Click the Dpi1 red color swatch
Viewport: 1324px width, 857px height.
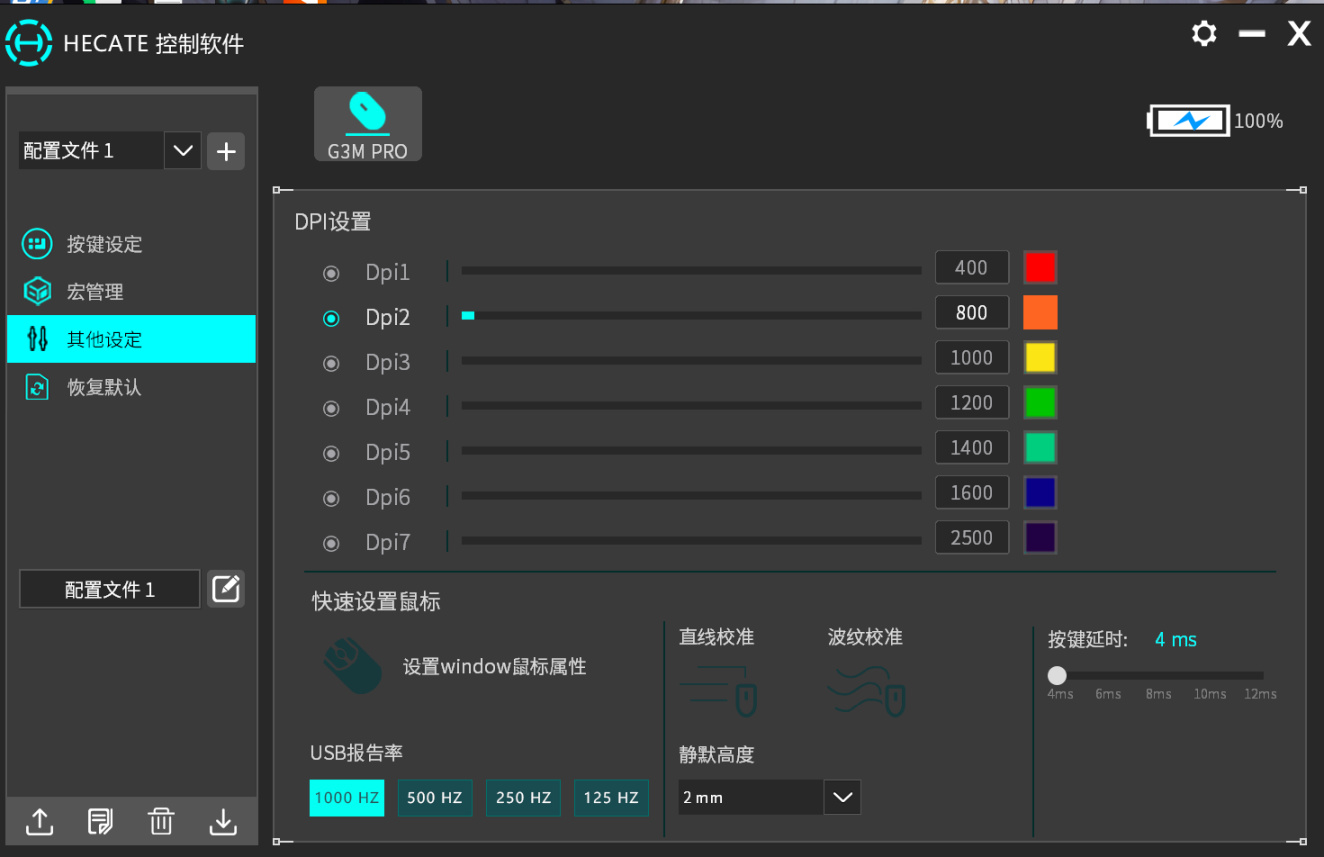click(x=1040, y=268)
